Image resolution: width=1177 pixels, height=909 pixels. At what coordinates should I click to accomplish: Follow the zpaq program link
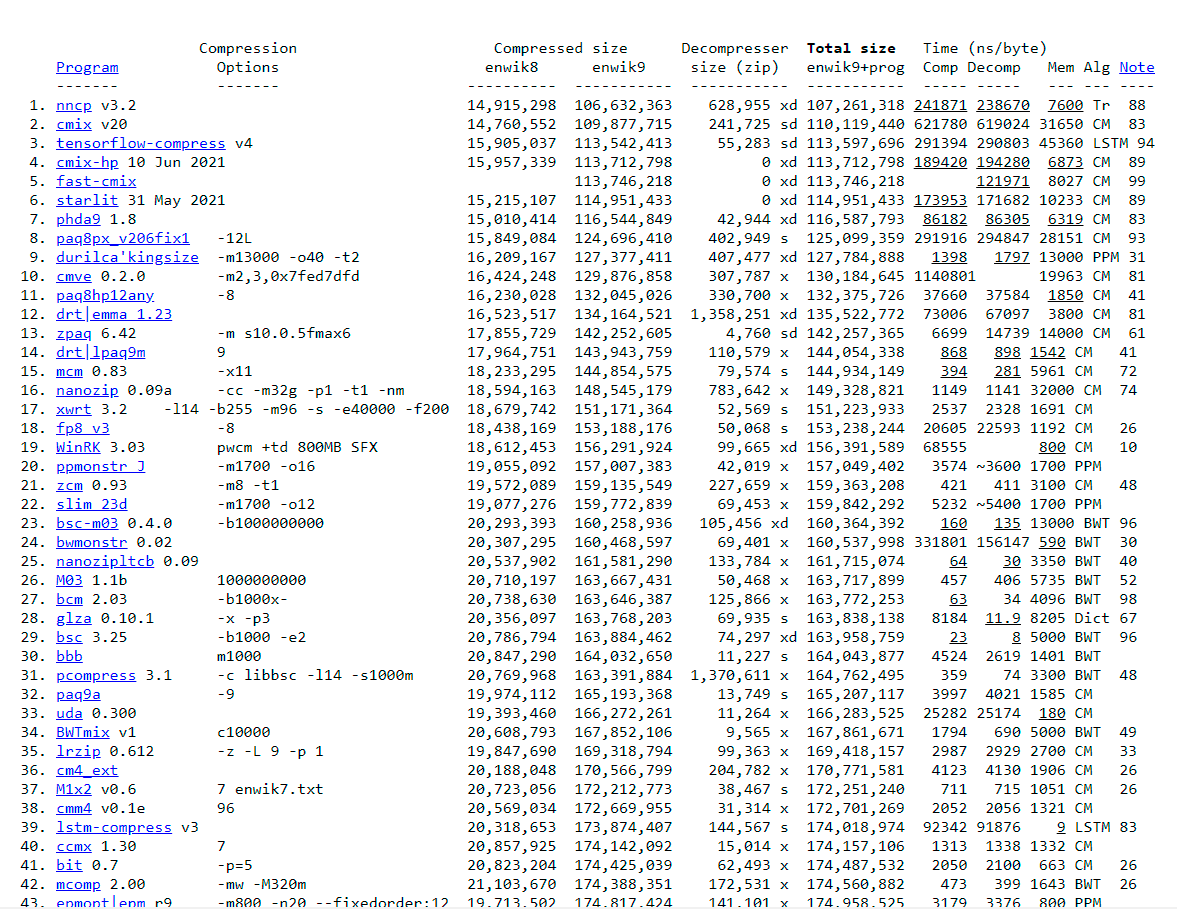click(74, 333)
